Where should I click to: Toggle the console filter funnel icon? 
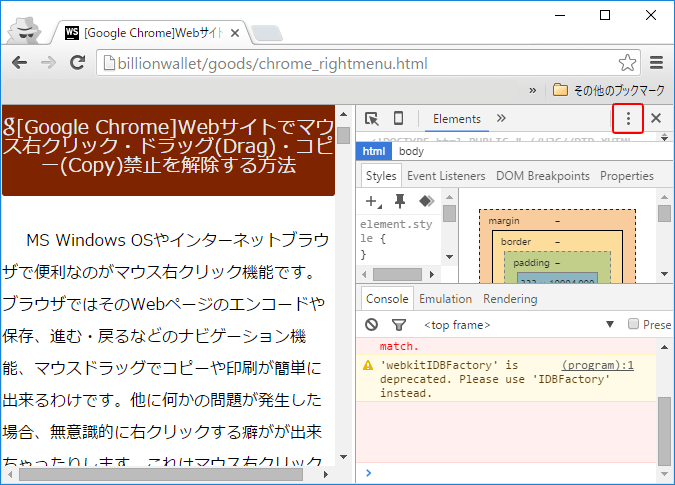(x=399, y=325)
